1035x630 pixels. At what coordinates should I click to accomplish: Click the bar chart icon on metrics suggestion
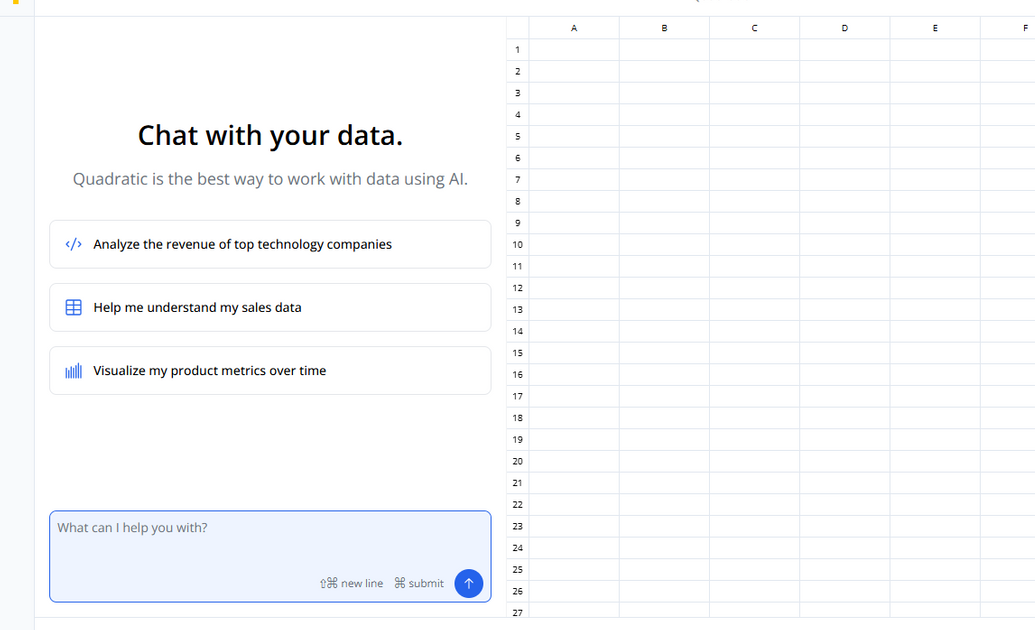point(73,370)
